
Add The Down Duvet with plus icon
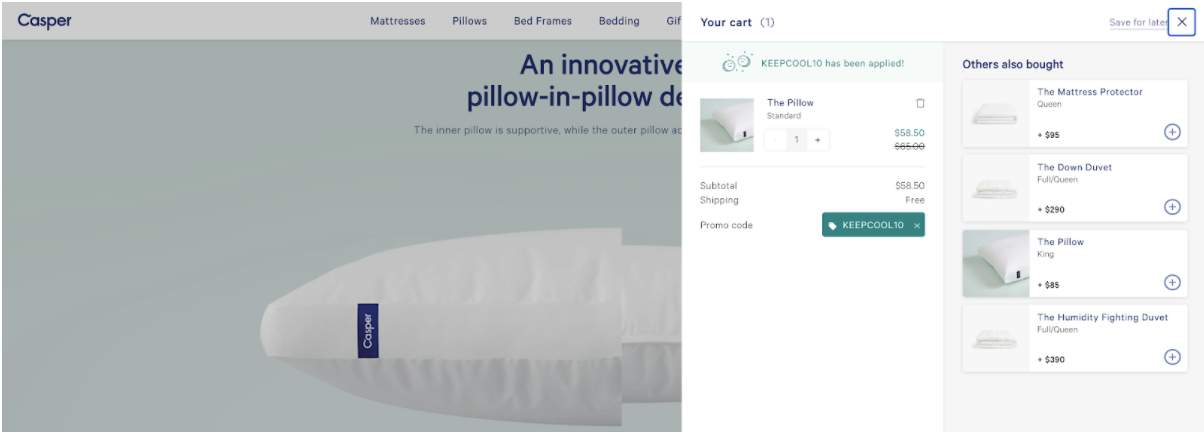(1172, 207)
